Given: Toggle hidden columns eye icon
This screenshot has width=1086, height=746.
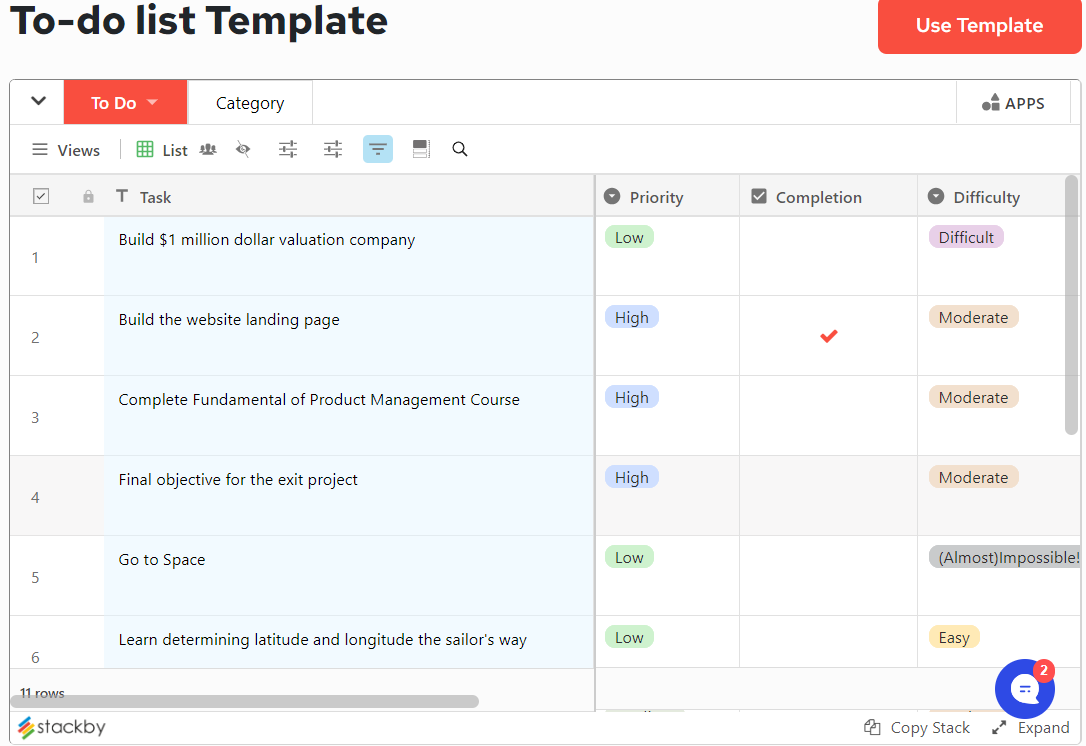Looking at the screenshot, I should coord(242,149).
